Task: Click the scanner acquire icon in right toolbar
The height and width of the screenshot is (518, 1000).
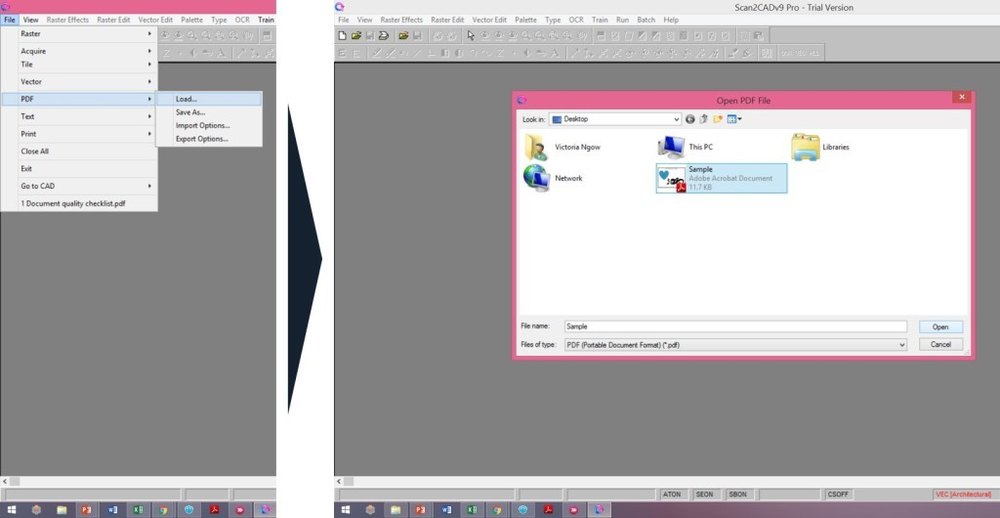Action: (383, 36)
